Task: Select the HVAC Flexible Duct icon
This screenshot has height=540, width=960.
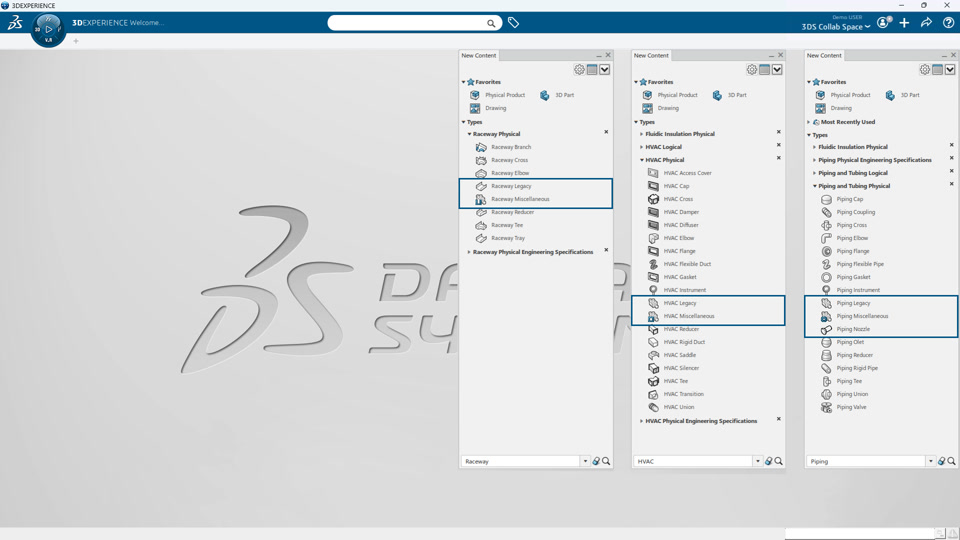Action: click(x=653, y=264)
